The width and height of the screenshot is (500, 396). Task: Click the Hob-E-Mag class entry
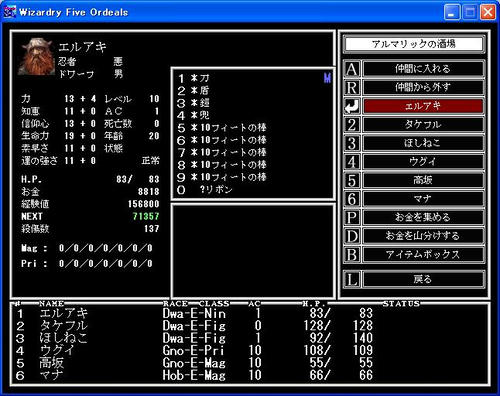[194, 375]
